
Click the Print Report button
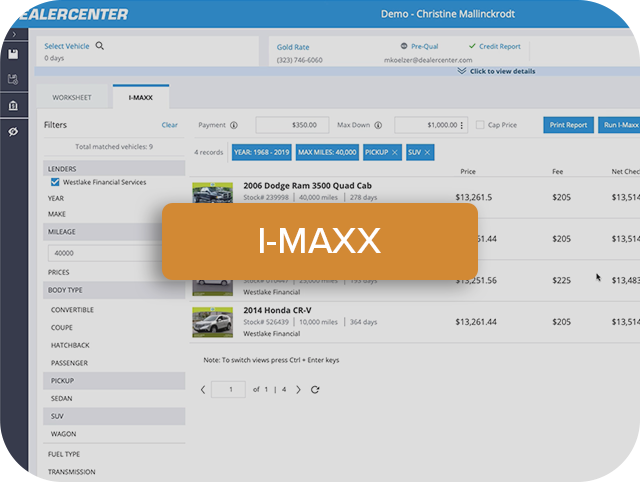pos(568,125)
